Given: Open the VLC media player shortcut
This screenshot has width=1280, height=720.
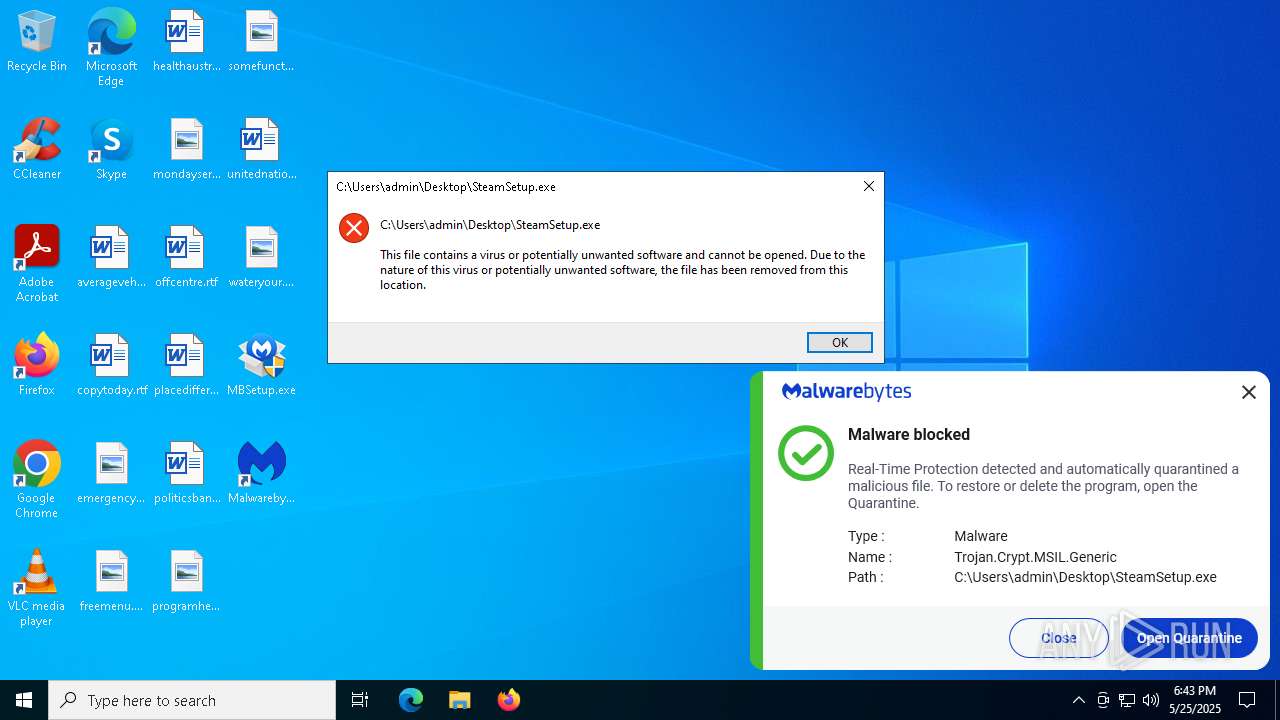Looking at the screenshot, I should coord(37,587).
